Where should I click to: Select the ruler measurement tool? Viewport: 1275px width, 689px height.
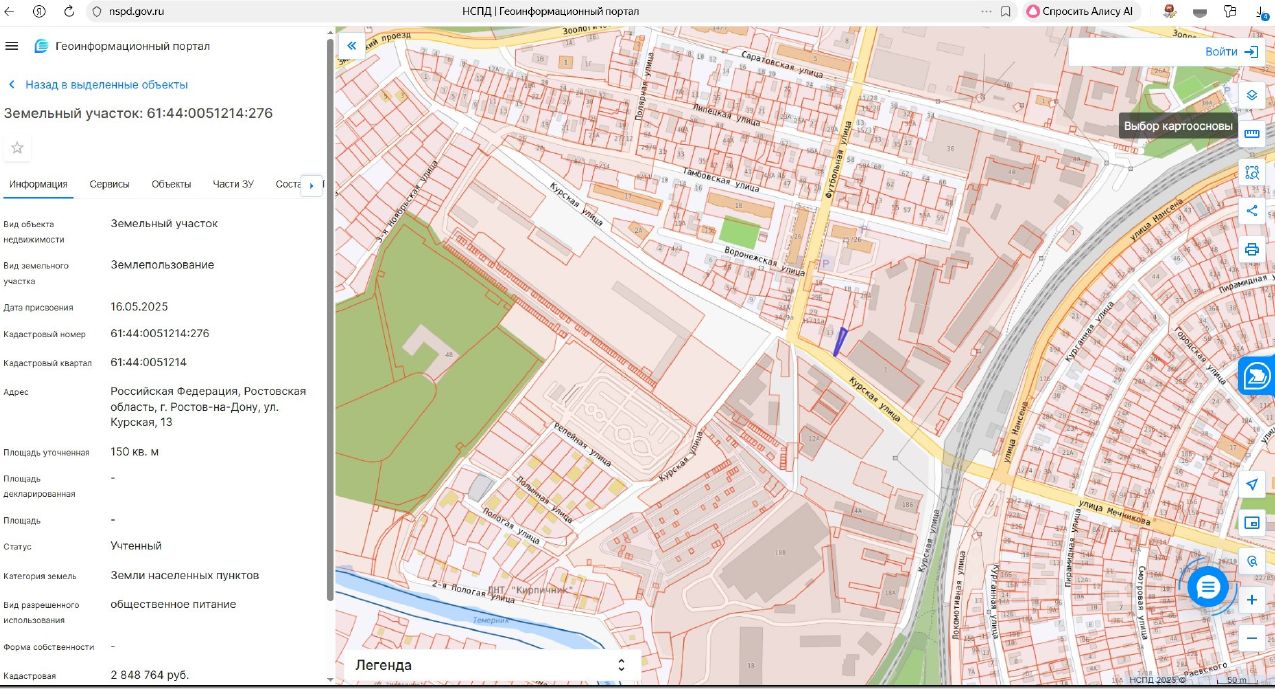click(1251, 133)
